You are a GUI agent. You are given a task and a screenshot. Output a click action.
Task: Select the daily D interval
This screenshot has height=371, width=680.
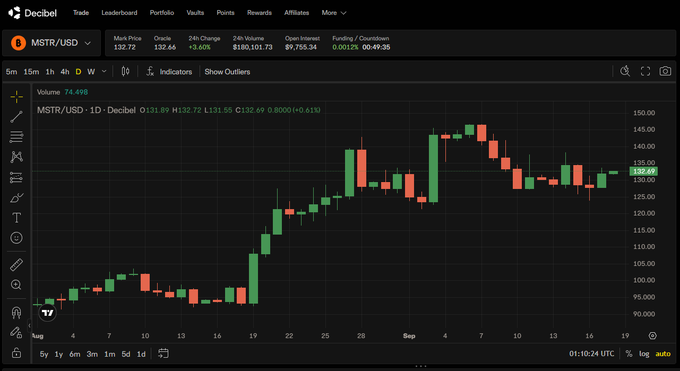78,72
